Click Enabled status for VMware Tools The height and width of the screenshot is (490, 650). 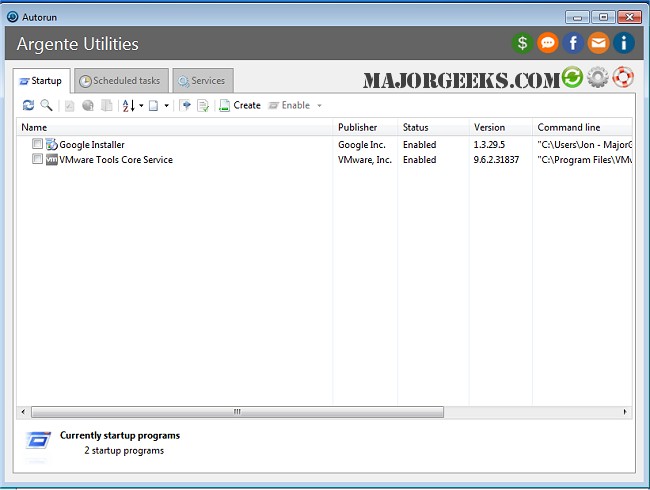click(x=420, y=160)
